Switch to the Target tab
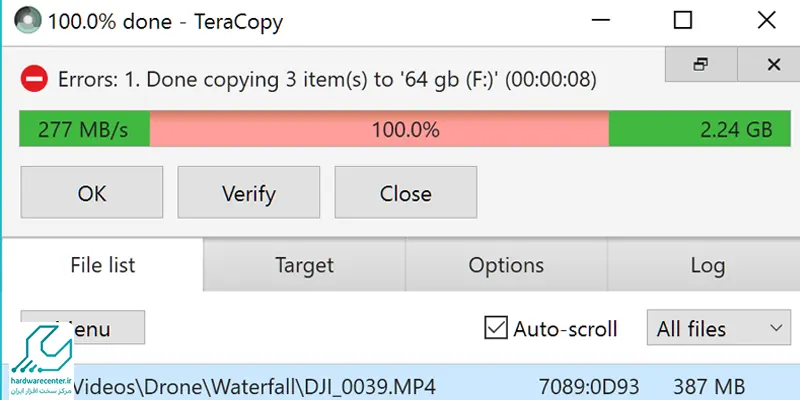 pyautogui.click(x=304, y=265)
